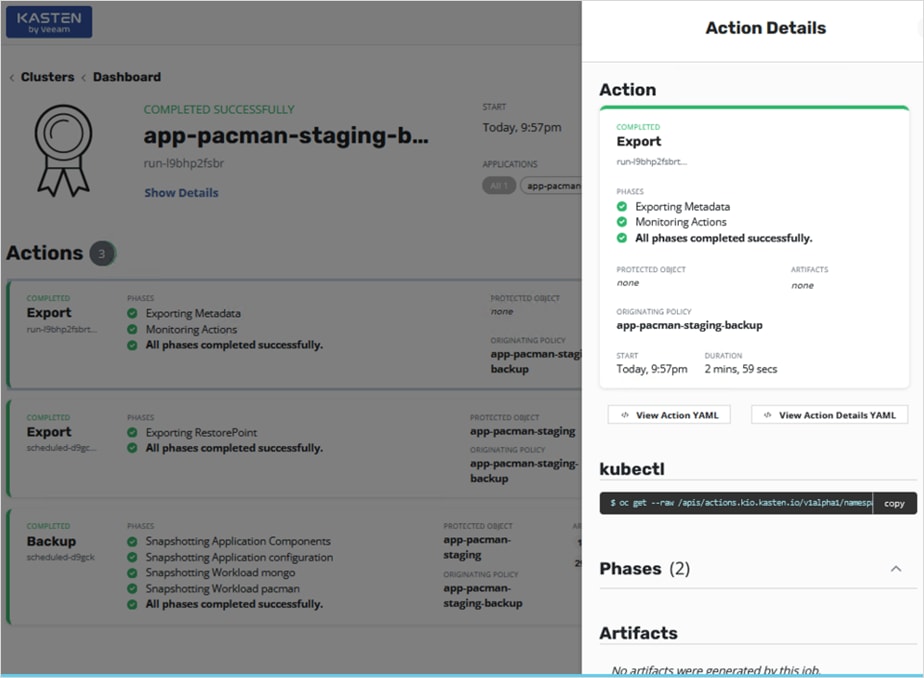Go to Dashboard breadcrumb

click(x=127, y=77)
